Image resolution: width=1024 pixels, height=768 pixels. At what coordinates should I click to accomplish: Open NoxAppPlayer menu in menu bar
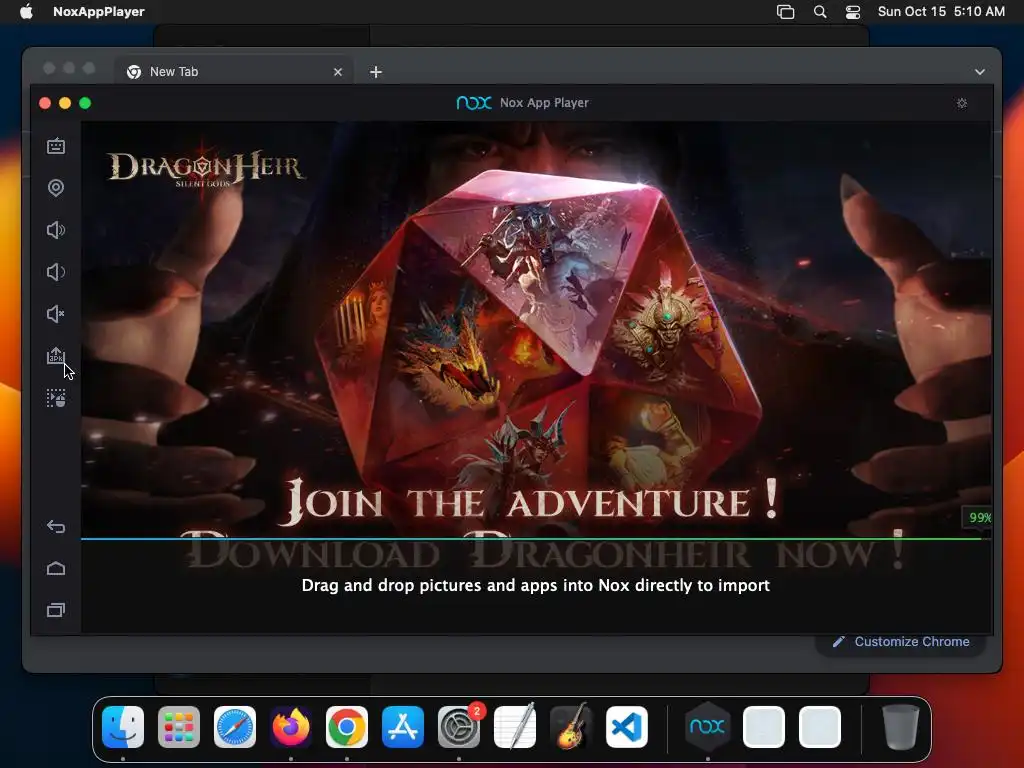pos(99,12)
